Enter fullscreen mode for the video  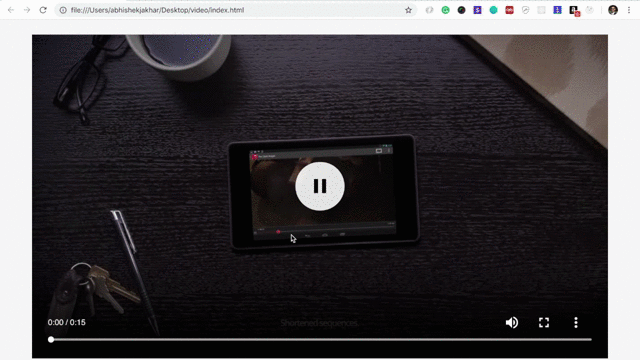click(x=544, y=322)
